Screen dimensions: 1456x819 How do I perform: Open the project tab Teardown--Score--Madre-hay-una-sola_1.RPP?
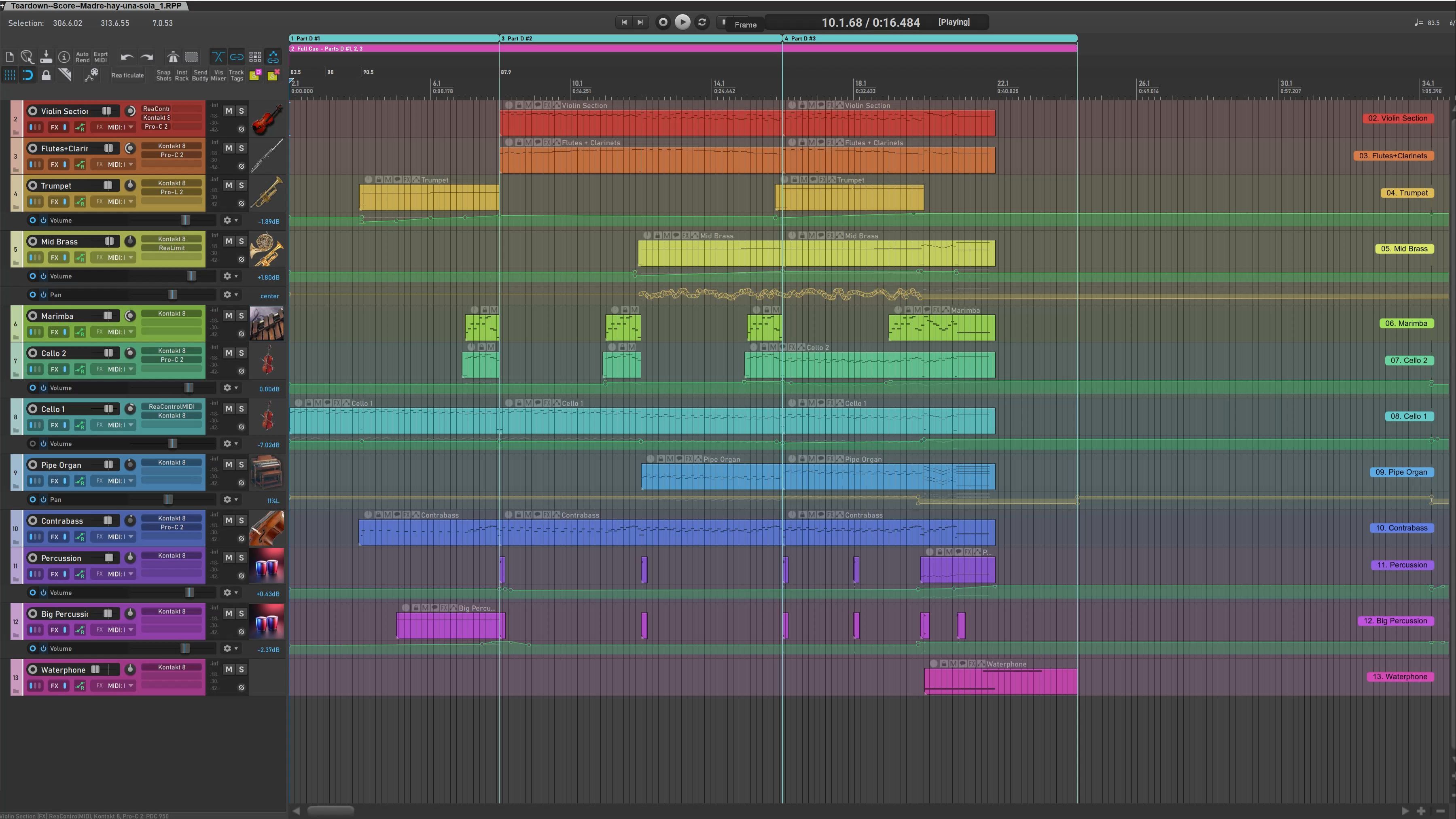tap(96, 6)
